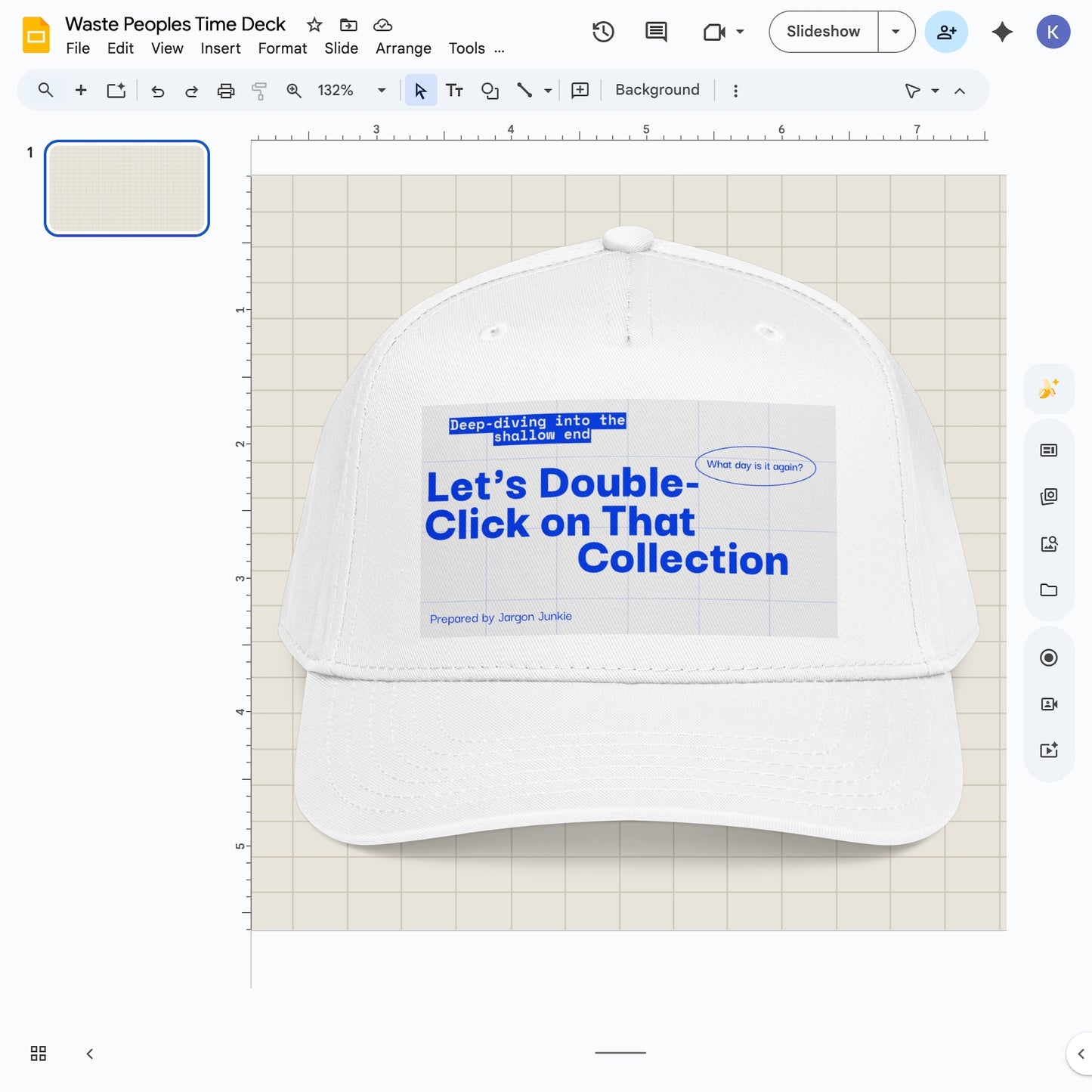This screenshot has height=1092, width=1092.
Task: Click the speaker notes drag handle
Action: click(x=620, y=1052)
